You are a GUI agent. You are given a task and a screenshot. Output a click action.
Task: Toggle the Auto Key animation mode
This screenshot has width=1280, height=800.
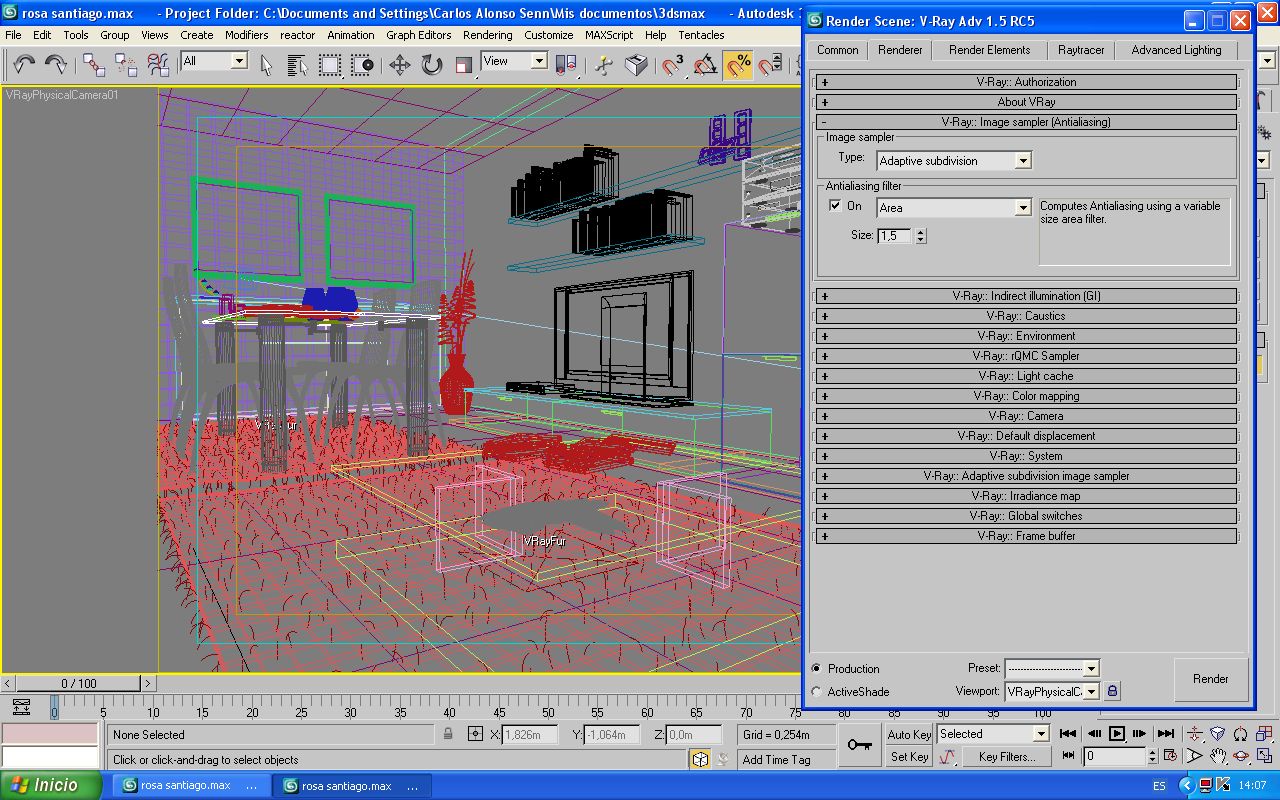pos(909,735)
